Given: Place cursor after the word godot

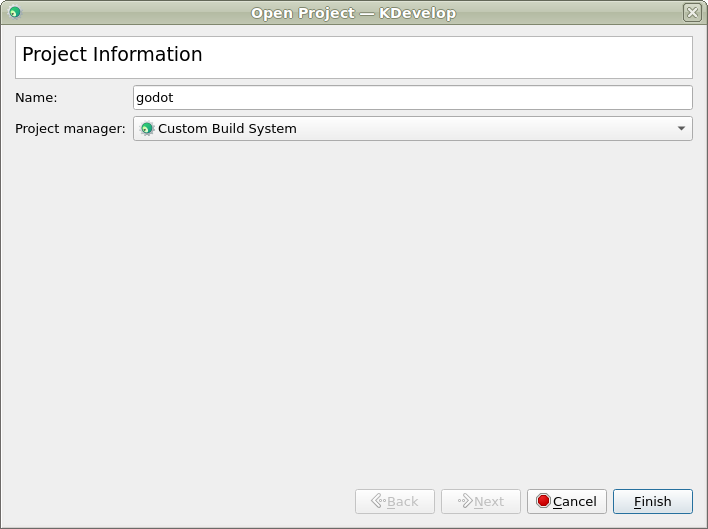Looking at the screenshot, I should pyautogui.click(x=176, y=97).
